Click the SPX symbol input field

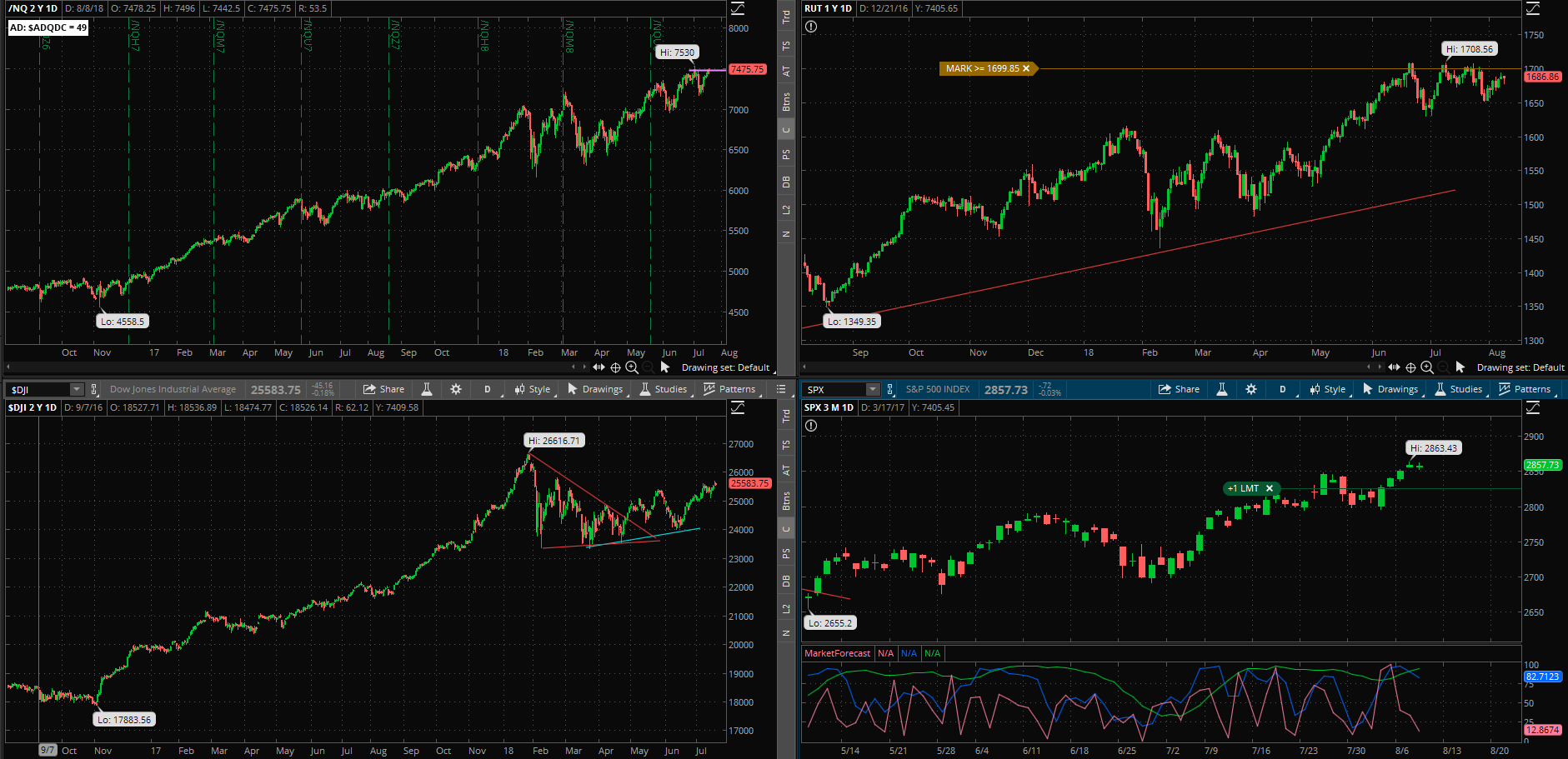tap(834, 389)
